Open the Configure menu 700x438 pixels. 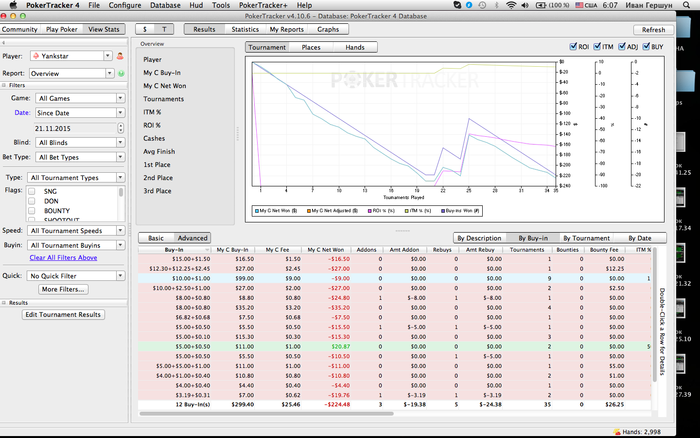tap(125, 5)
